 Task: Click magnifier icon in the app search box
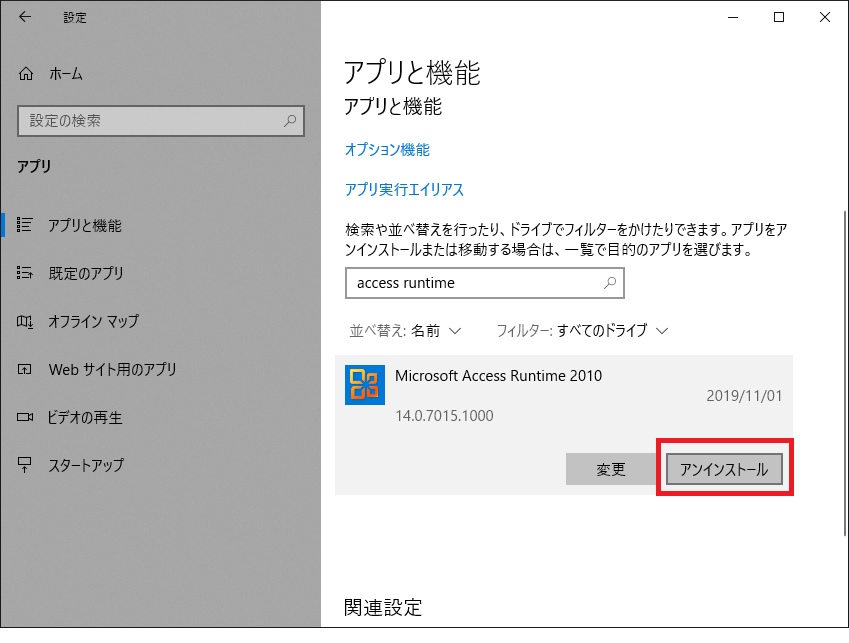click(x=610, y=283)
